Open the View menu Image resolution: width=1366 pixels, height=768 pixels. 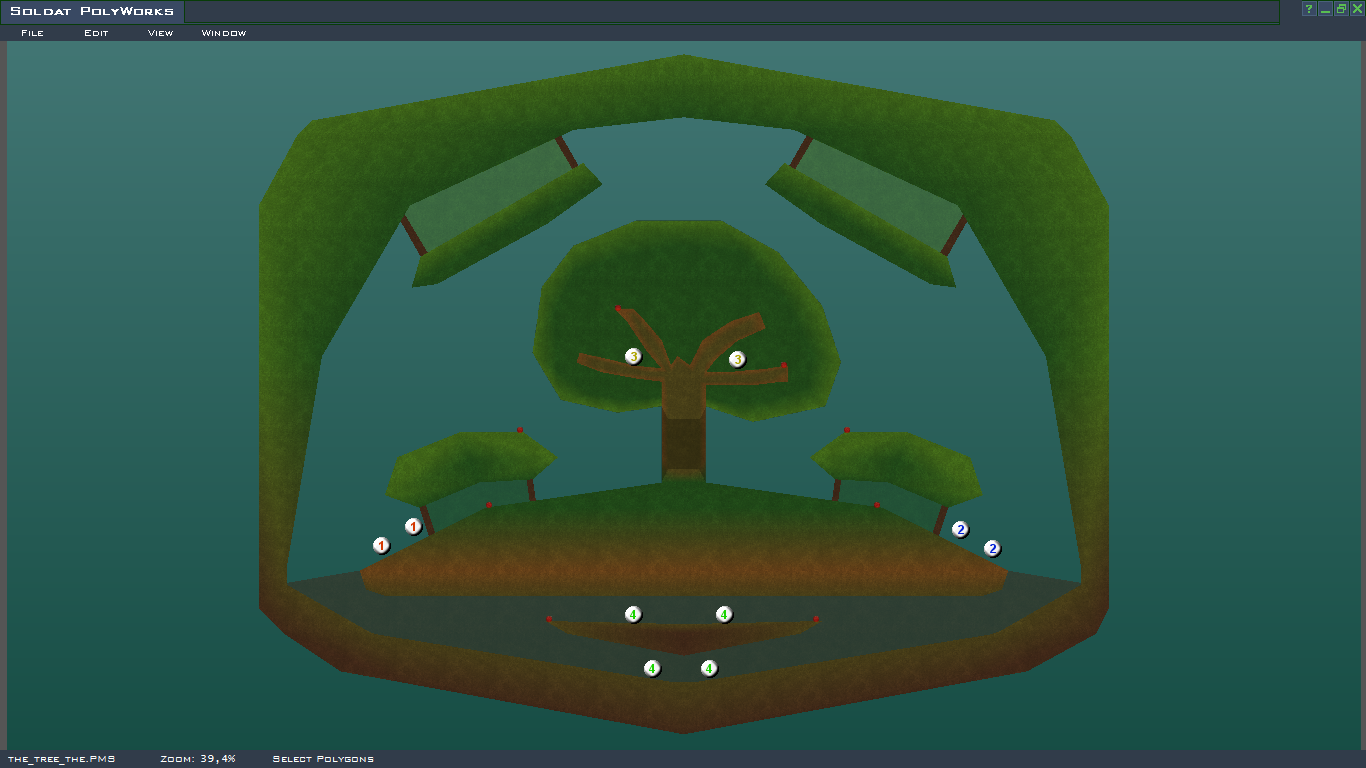pyautogui.click(x=160, y=33)
